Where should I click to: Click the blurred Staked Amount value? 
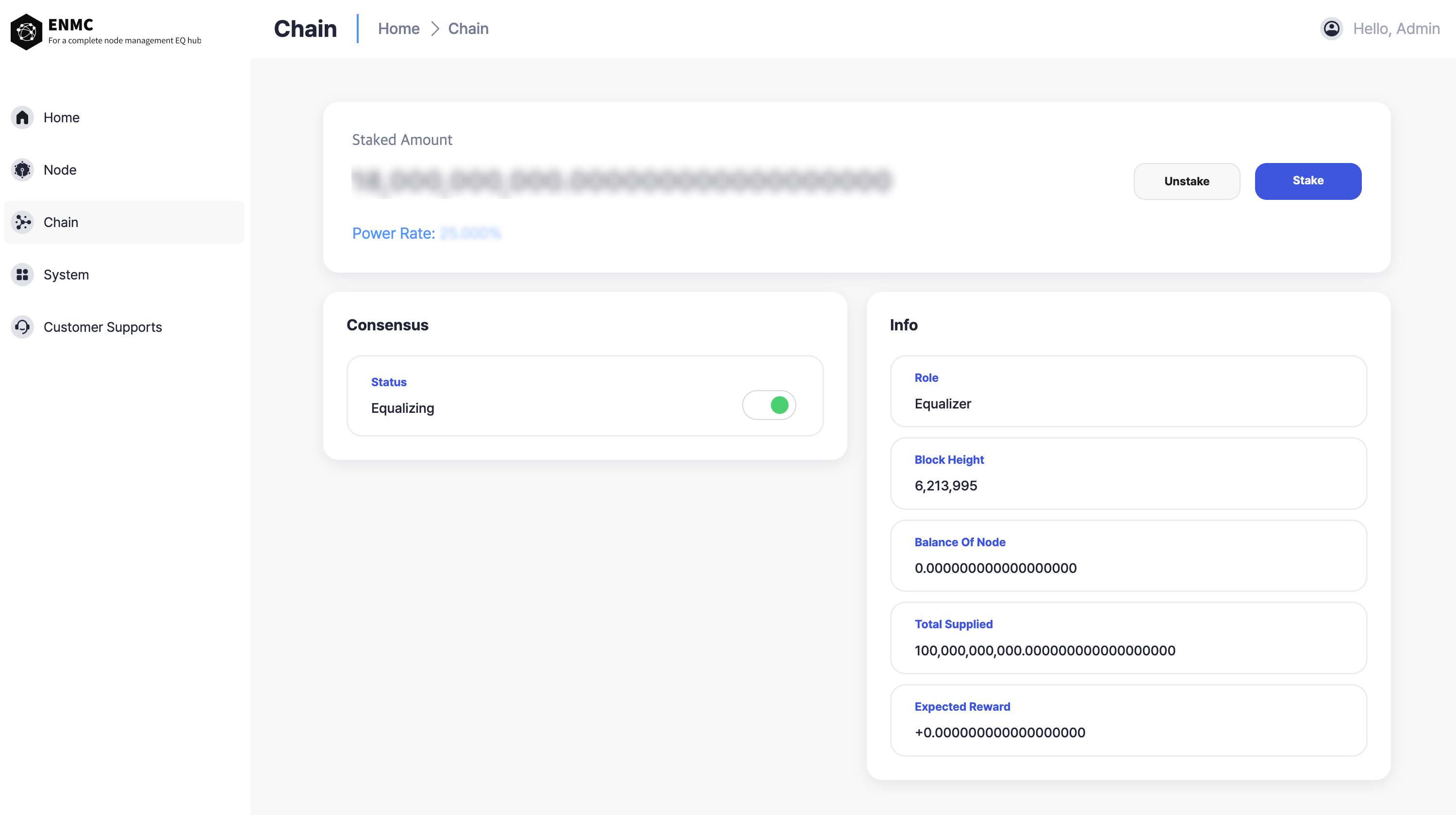(x=621, y=181)
